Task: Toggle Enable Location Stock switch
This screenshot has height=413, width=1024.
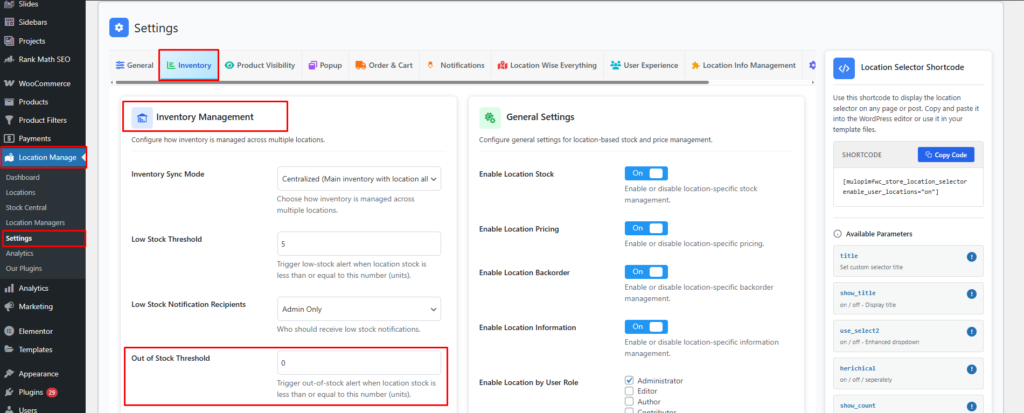Action: coord(646,174)
